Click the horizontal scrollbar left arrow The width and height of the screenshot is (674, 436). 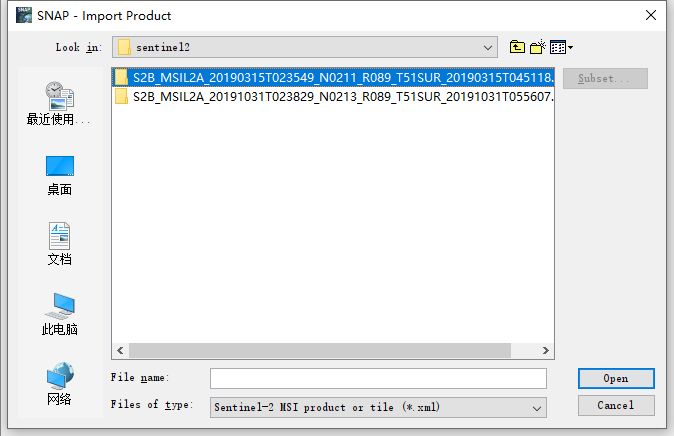tap(120, 350)
